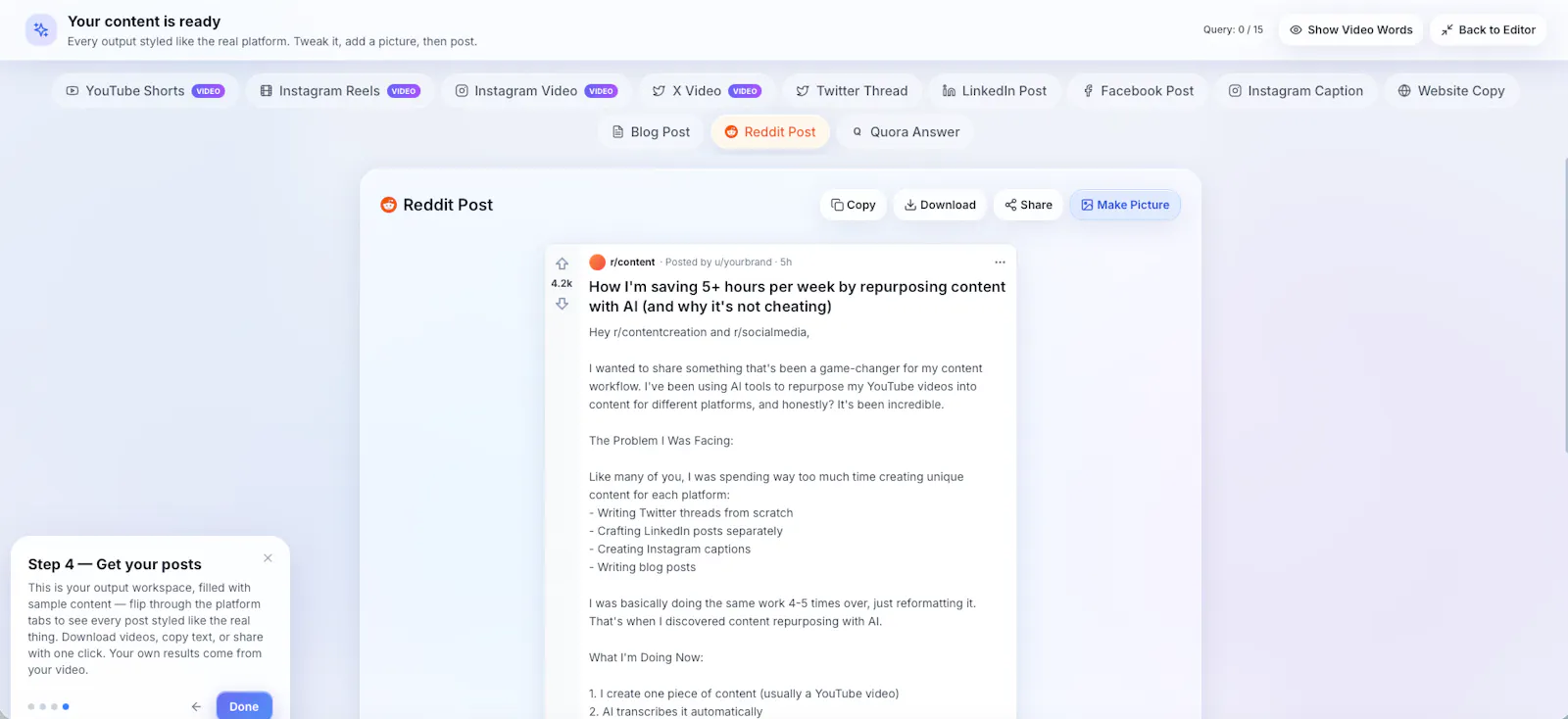Viewport: 1568px width, 719px height.
Task: Open the post's three-dot options menu
Action: click(x=1000, y=263)
